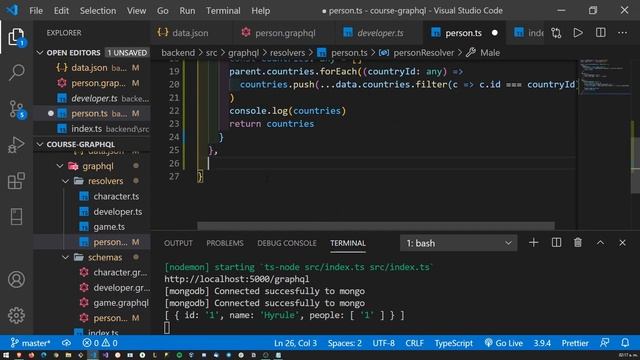Open the editor More Actions ellipsis
The height and width of the screenshot is (360, 640).
click(622, 33)
